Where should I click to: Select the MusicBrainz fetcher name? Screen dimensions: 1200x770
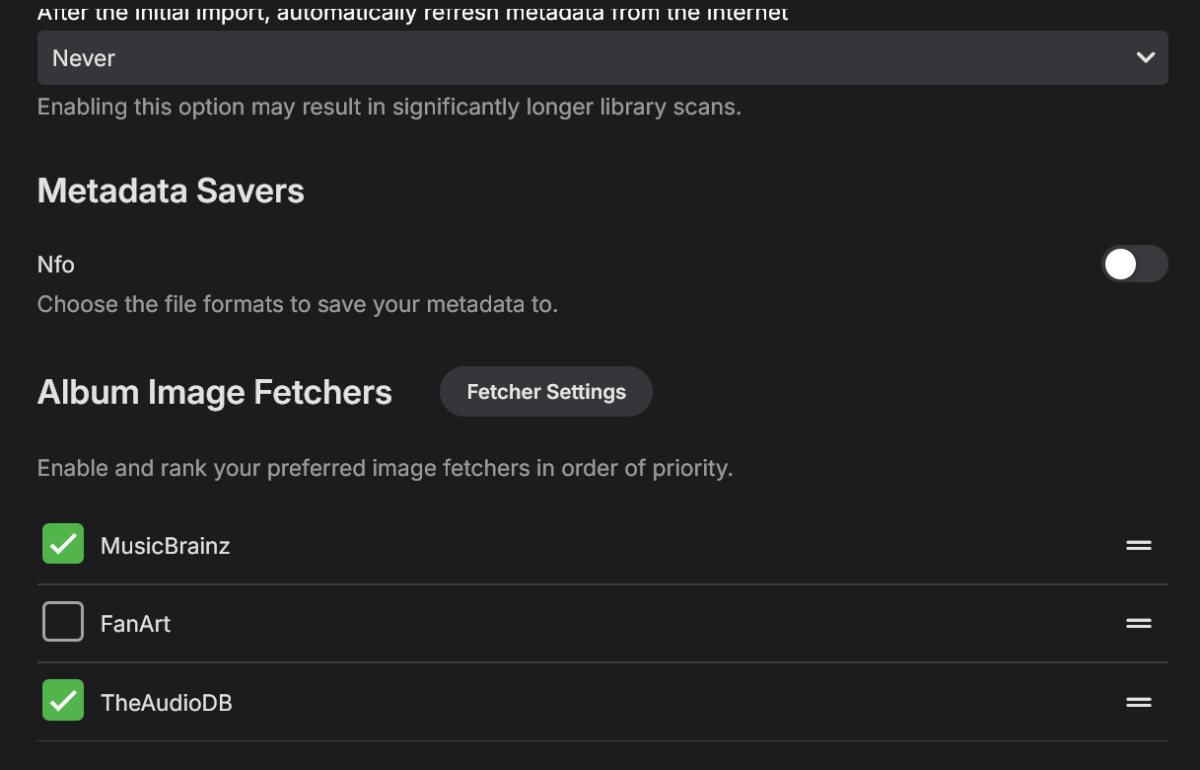click(165, 546)
